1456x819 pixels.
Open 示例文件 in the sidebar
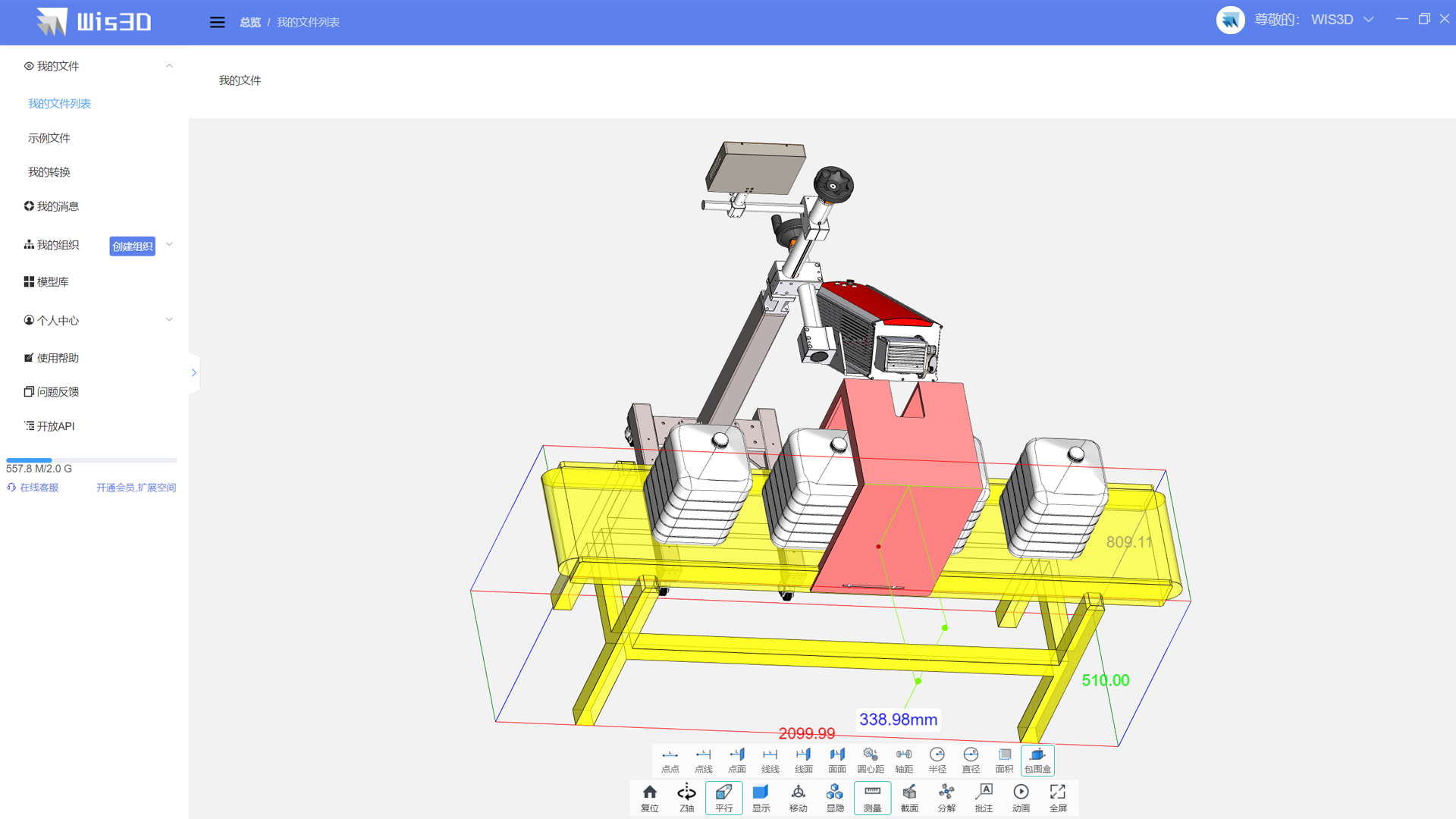[49, 138]
